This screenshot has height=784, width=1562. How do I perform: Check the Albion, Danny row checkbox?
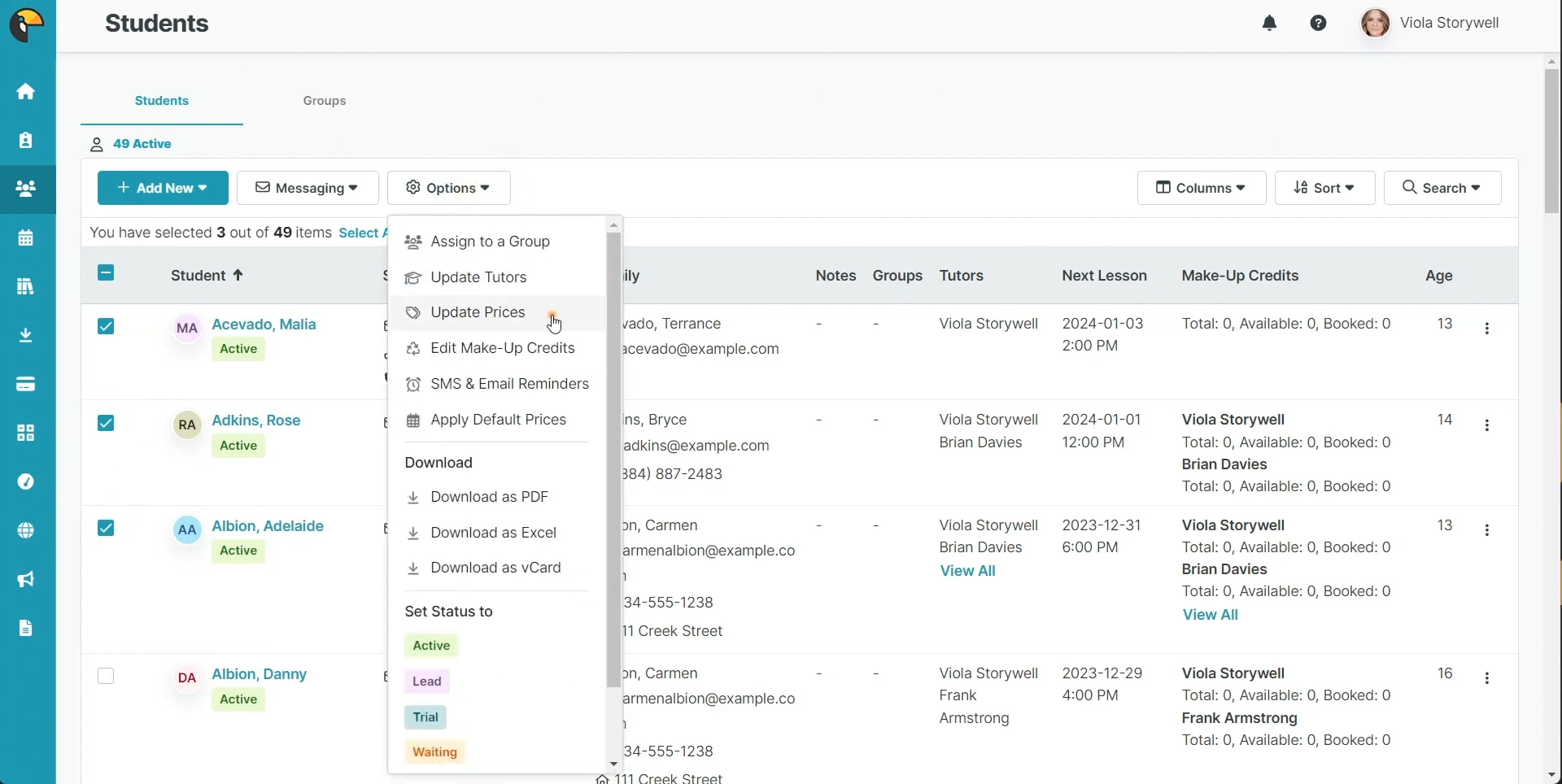(x=105, y=676)
